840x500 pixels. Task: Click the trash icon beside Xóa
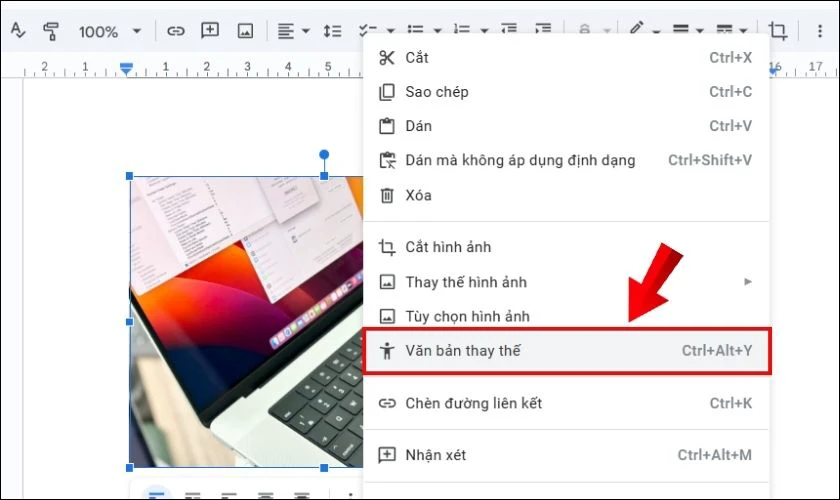pyautogui.click(x=387, y=195)
